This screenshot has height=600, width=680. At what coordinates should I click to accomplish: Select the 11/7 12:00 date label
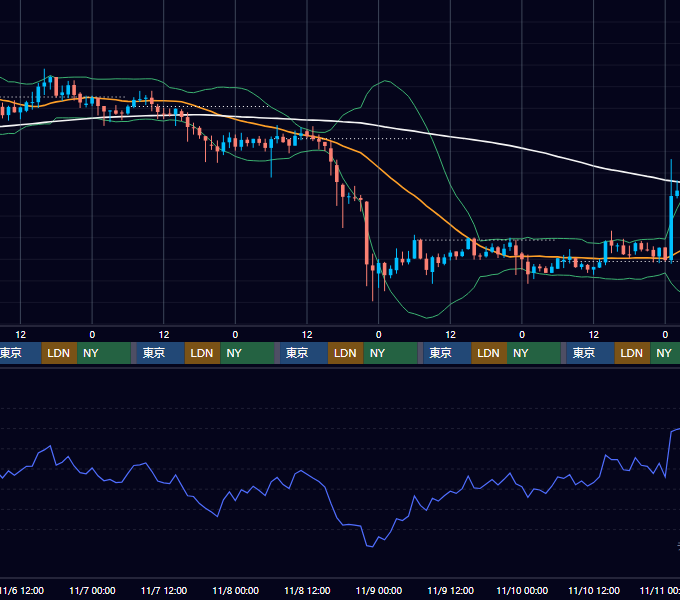click(164, 590)
